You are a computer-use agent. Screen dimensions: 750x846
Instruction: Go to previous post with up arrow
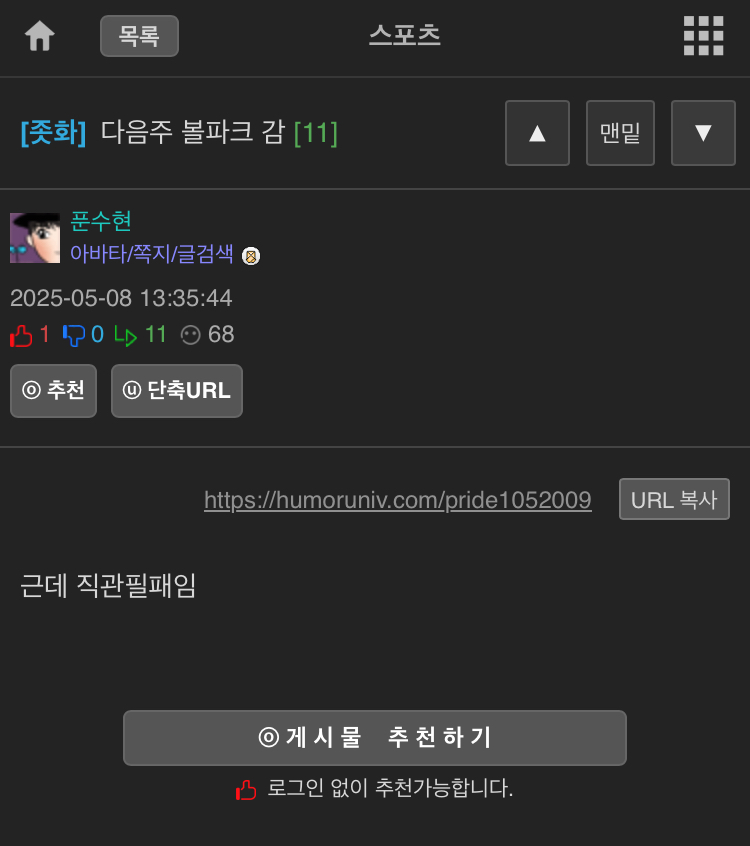pos(537,133)
